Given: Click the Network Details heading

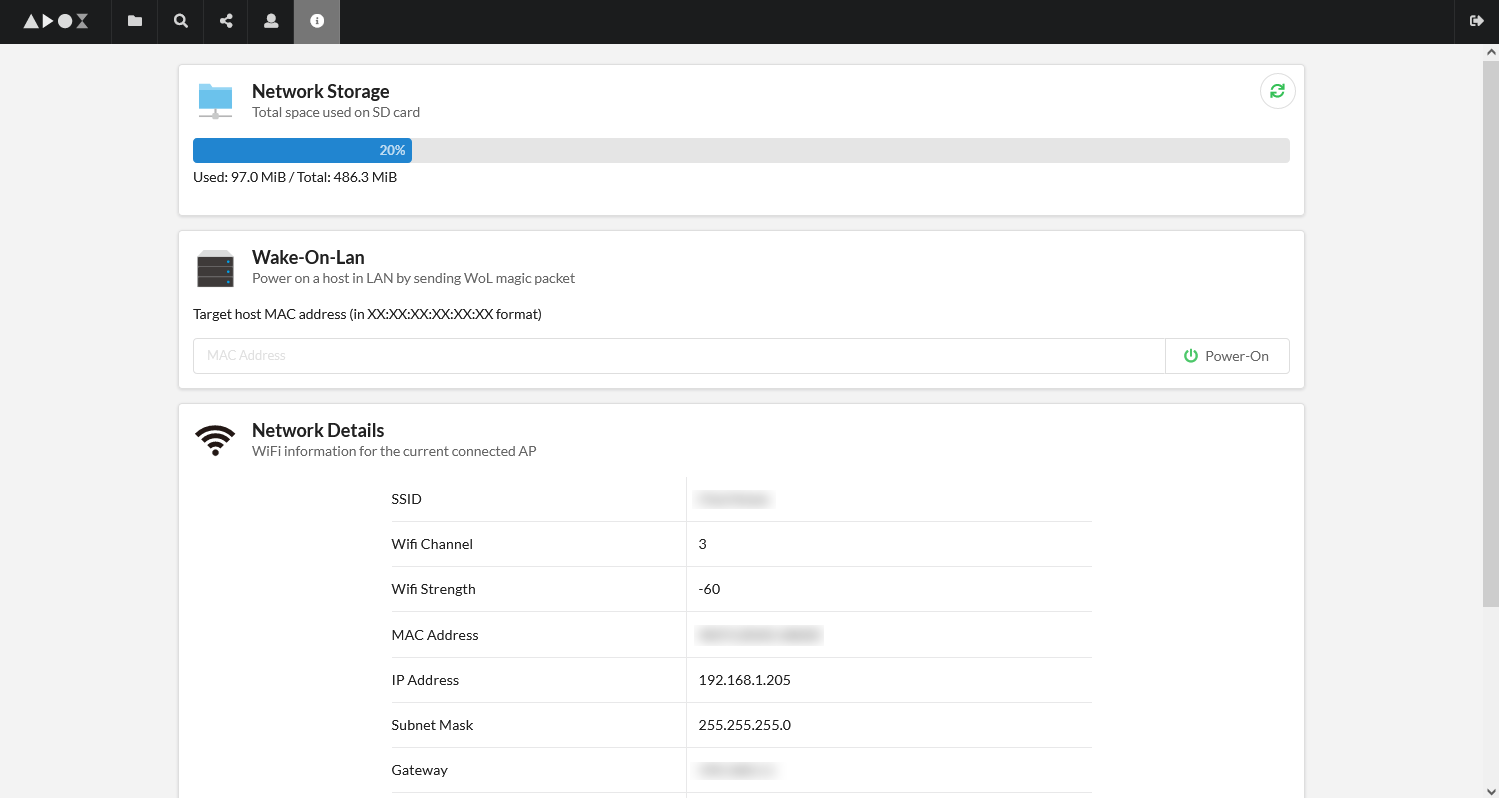Looking at the screenshot, I should click(x=318, y=430).
